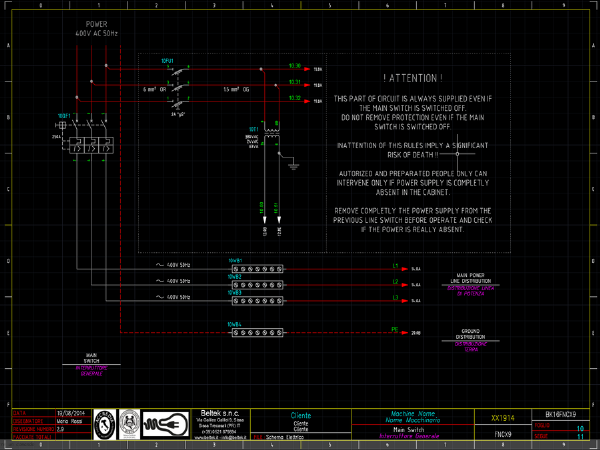Click the 'XX1914' project code
Screen dimensions: 600x450
click(x=503, y=418)
